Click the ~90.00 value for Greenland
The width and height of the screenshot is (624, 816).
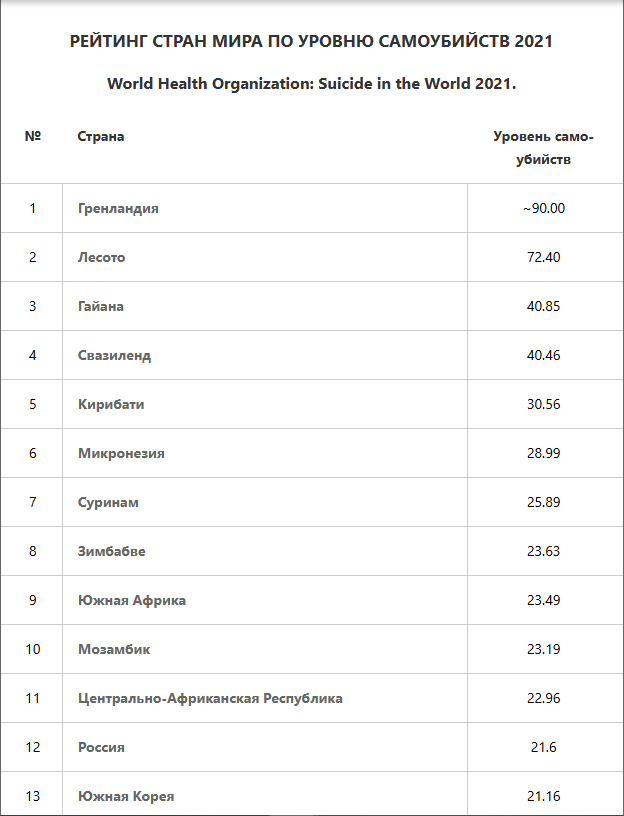coord(543,208)
